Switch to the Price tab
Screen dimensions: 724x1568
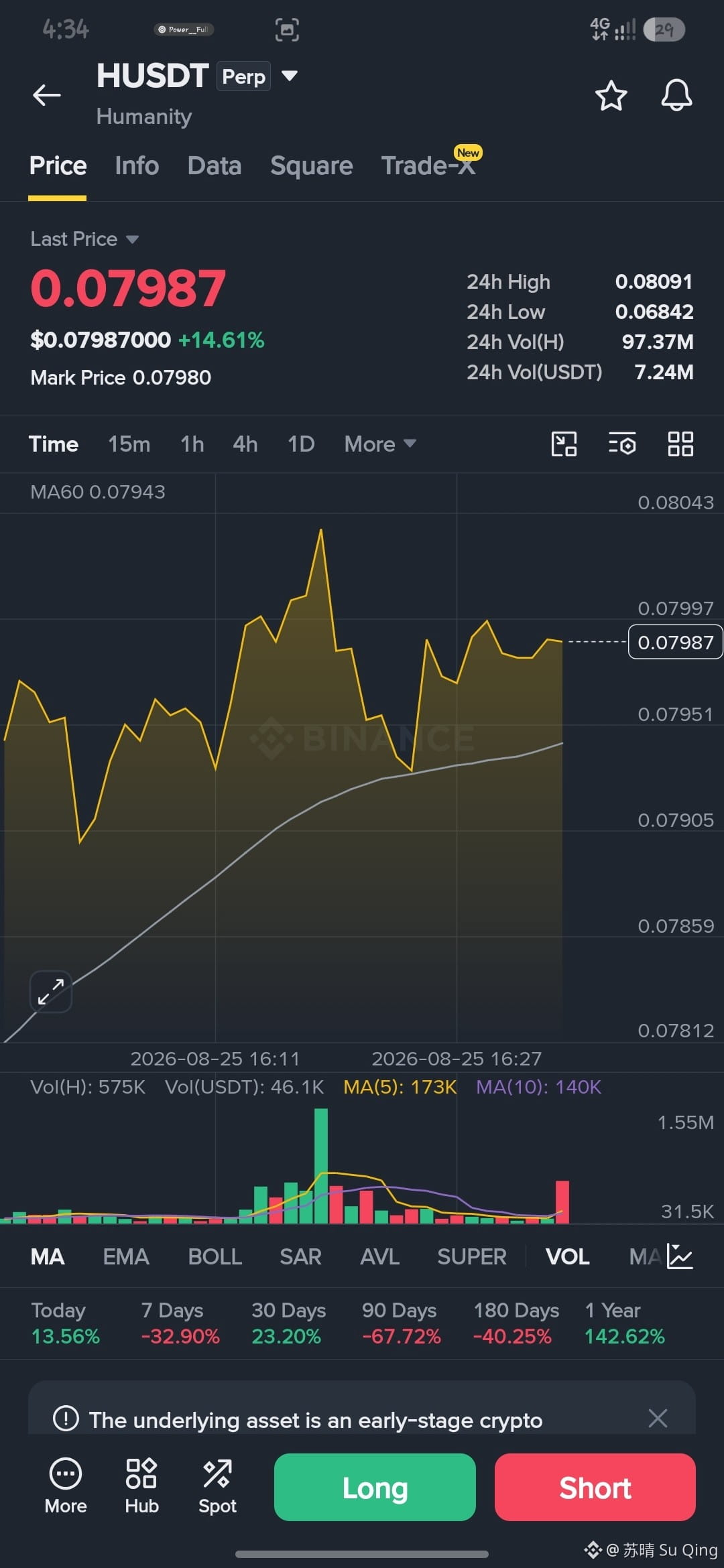tap(58, 166)
